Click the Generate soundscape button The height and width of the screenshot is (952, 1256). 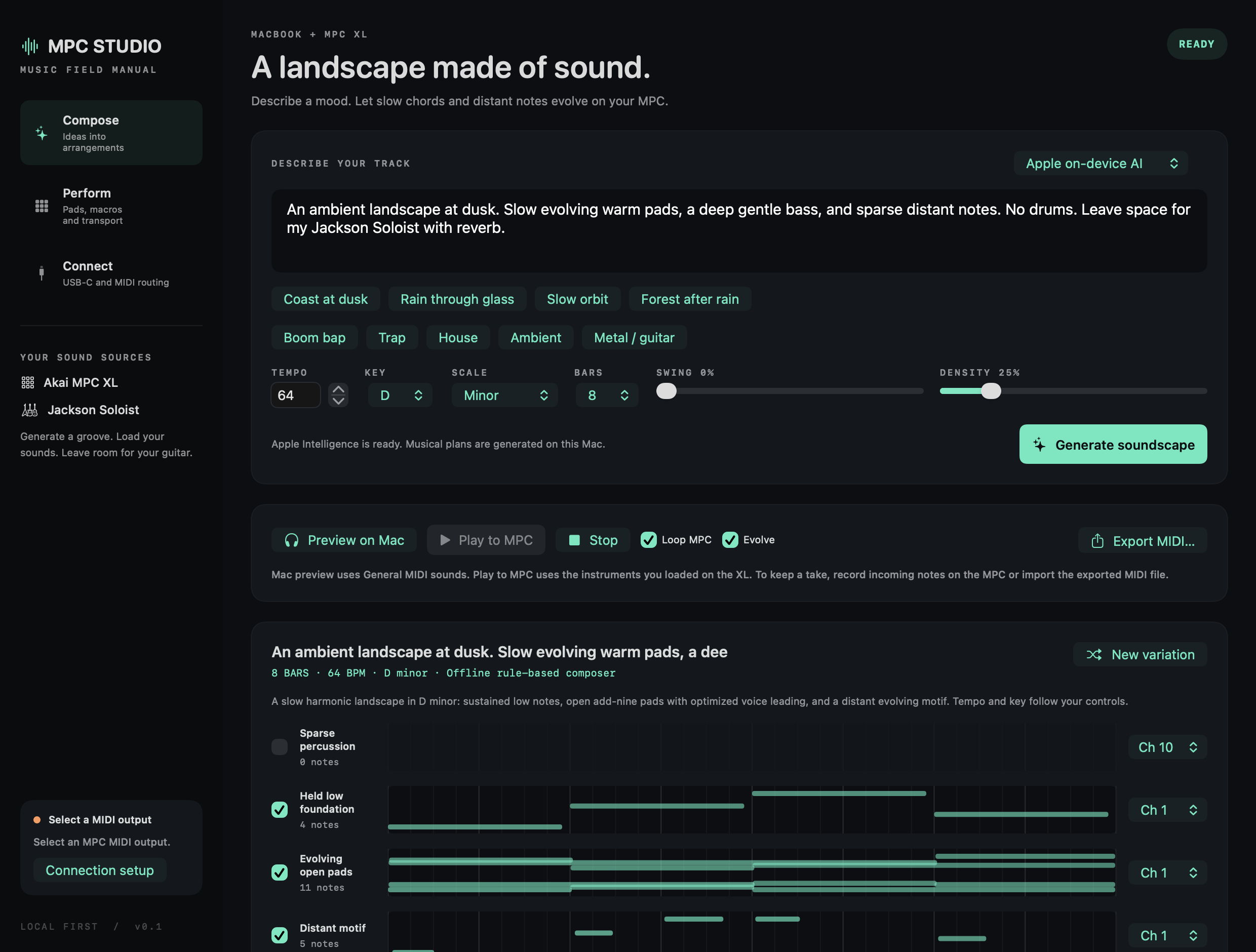click(x=1113, y=445)
